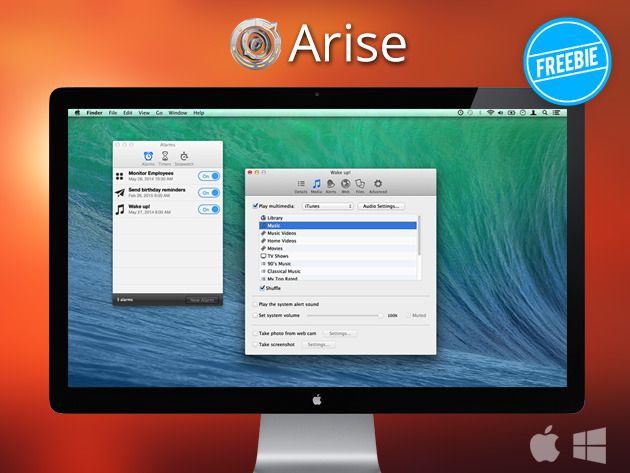Click the Audio Settings... button
This screenshot has height=473, width=630.
382,206
